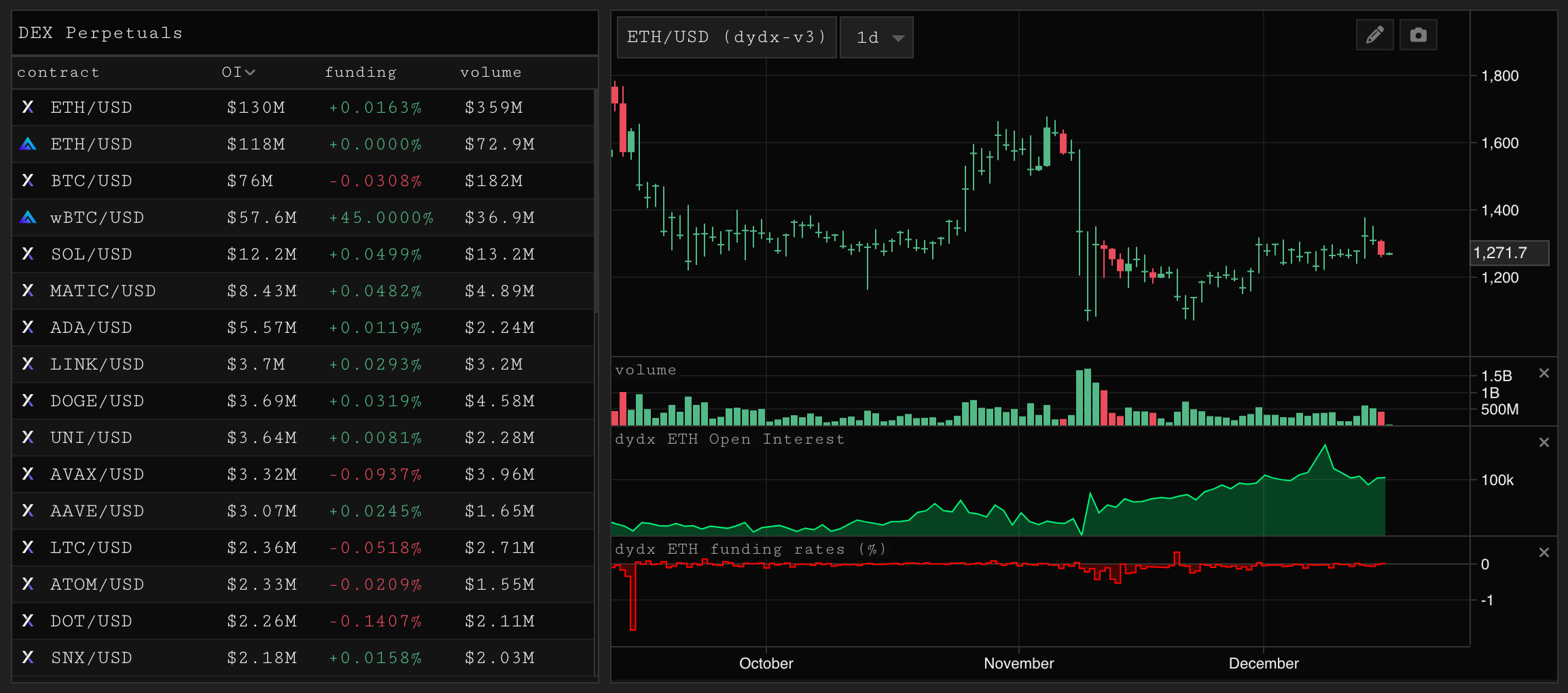Click the November label on time axis
Image resolution: width=1568 pixels, height=693 pixels.
(x=1018, y=663)
